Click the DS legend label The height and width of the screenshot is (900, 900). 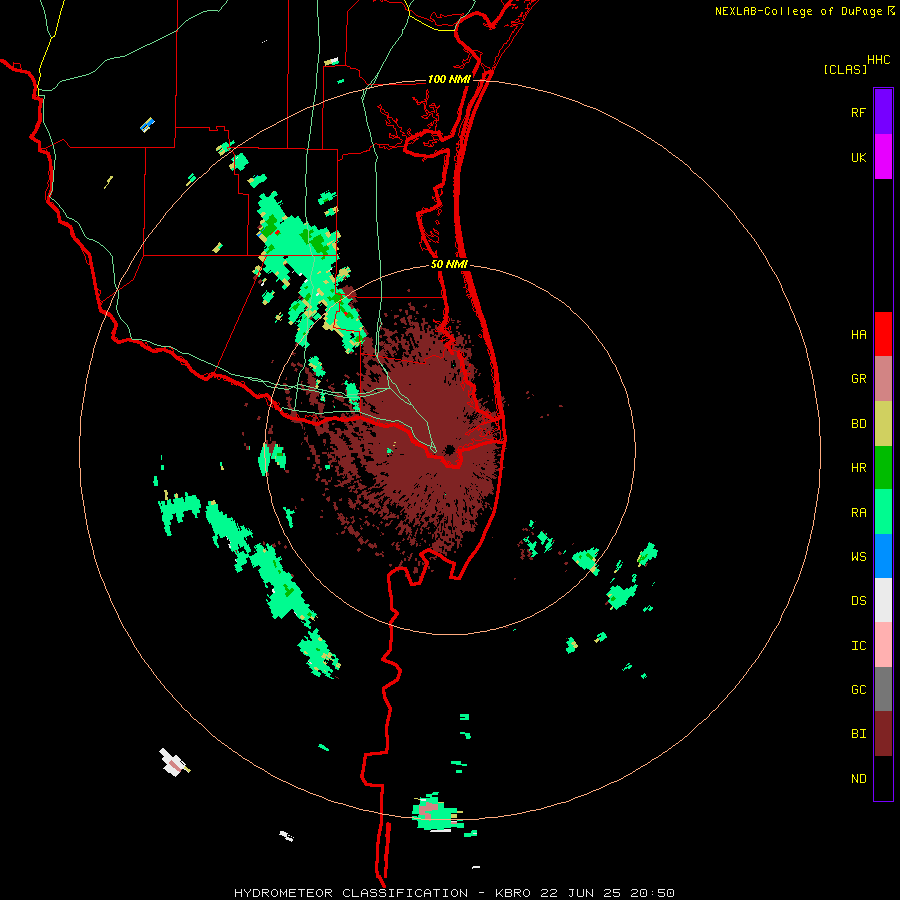(858, 601)
